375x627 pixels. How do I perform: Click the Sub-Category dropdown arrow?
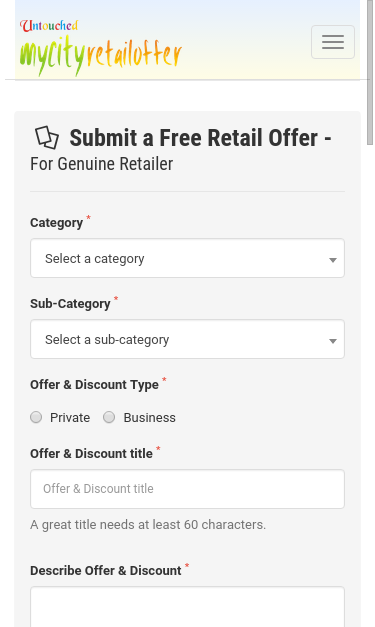tap(332, 341)
